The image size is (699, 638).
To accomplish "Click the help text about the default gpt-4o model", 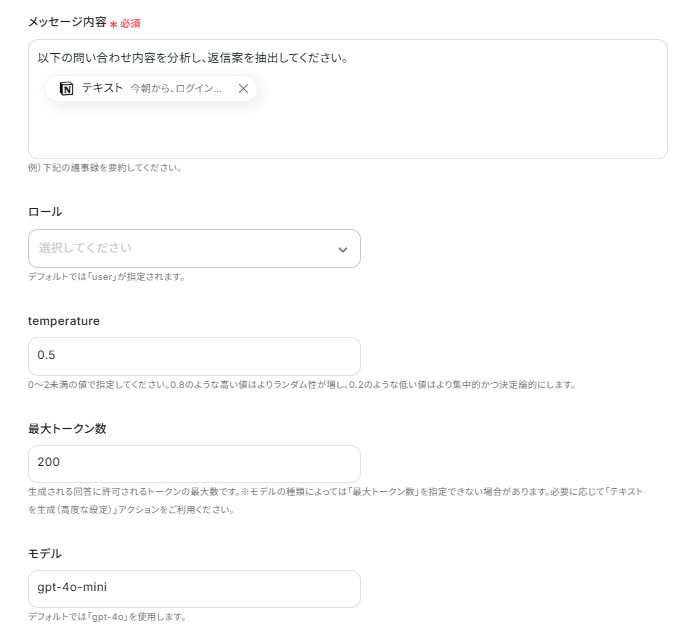I will point(107,617).
